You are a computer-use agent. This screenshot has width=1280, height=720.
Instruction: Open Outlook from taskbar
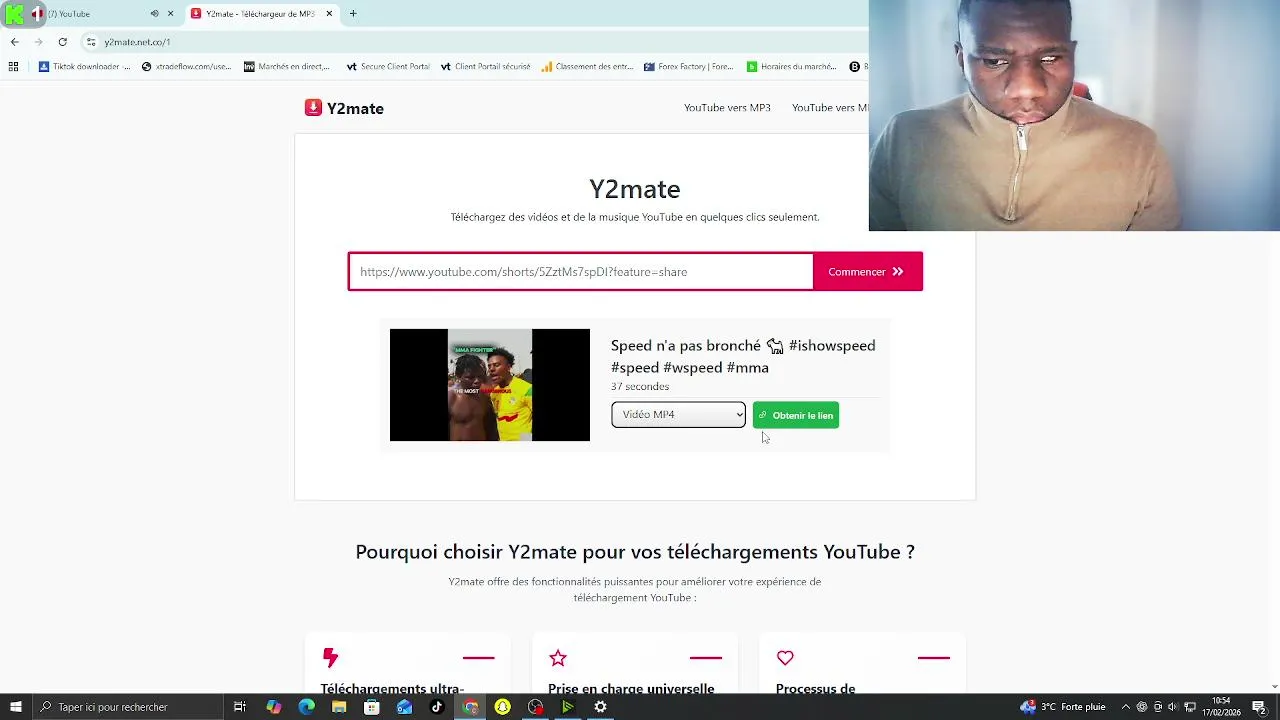(x=404, y=707)
